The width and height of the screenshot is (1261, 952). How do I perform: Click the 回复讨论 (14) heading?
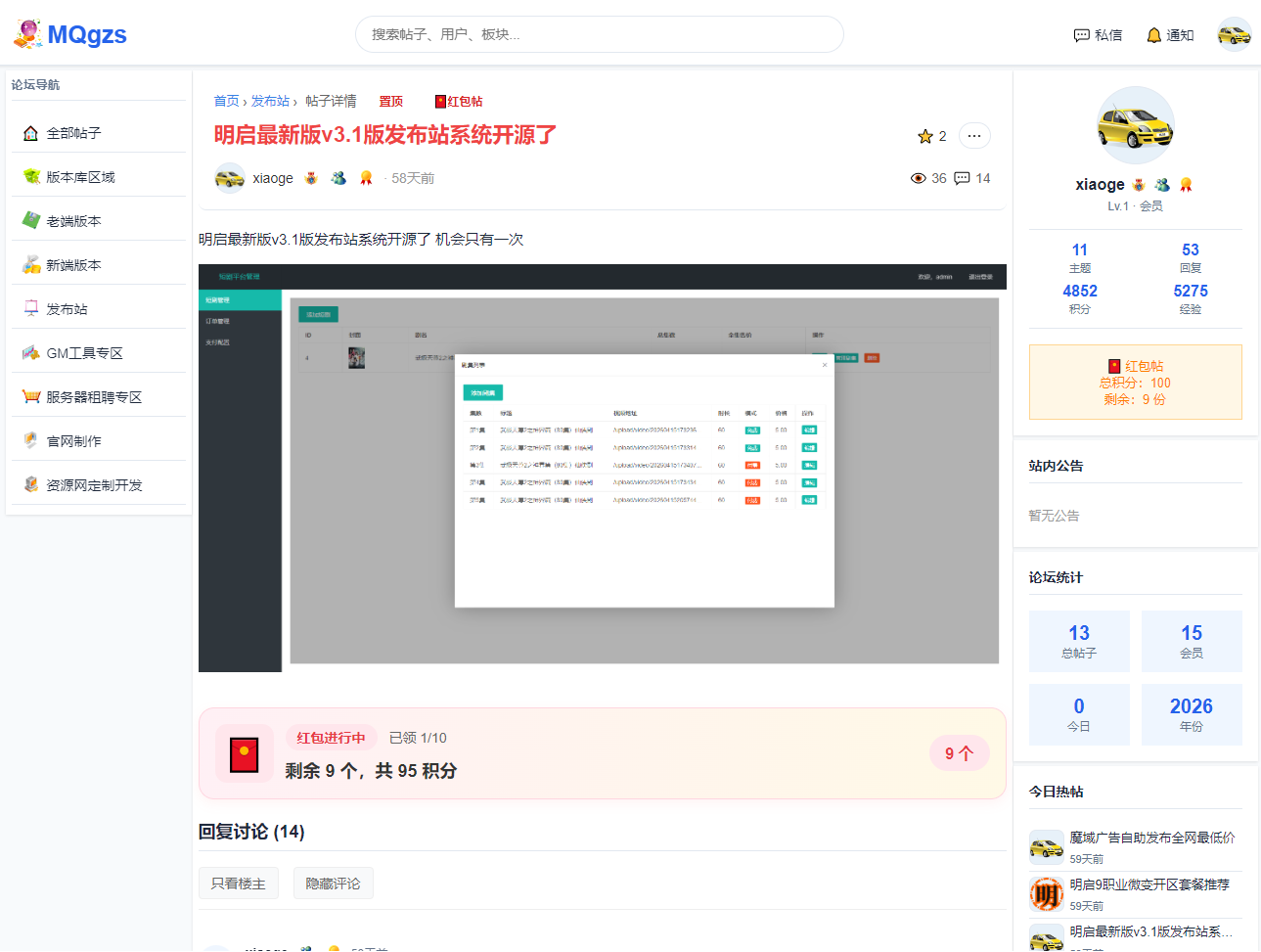tap(251, 832)
